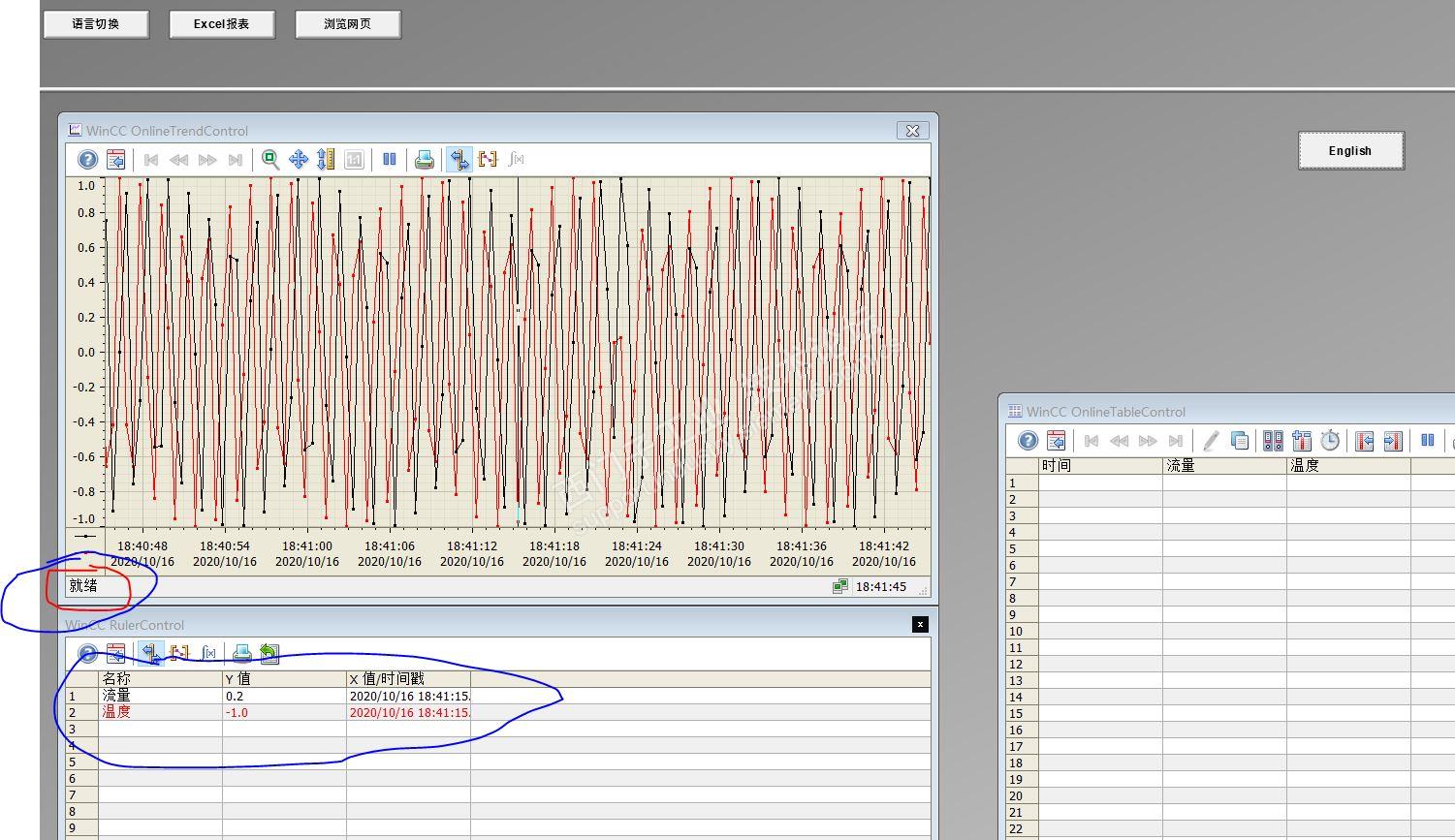Image resolution: width=1455 pixels, height=840 pixels.
Task: Open the time range stopwatch icon
Action: [1330, 441]
